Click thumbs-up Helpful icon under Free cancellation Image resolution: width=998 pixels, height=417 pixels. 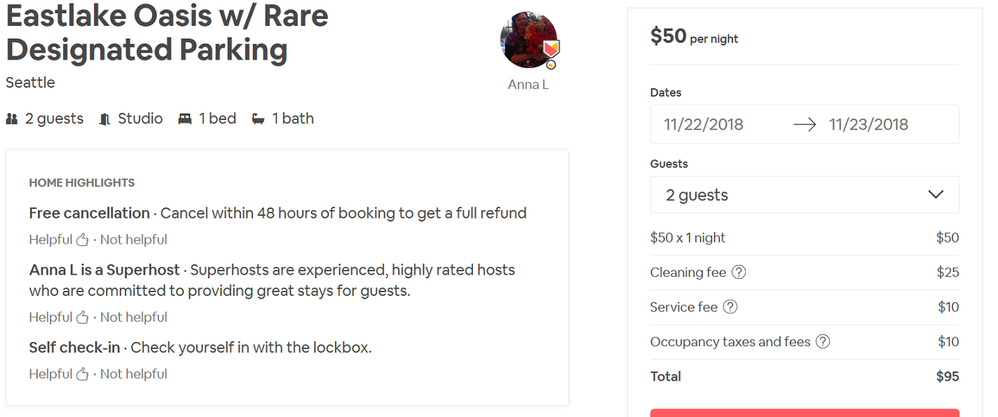[x=83, y=239]
